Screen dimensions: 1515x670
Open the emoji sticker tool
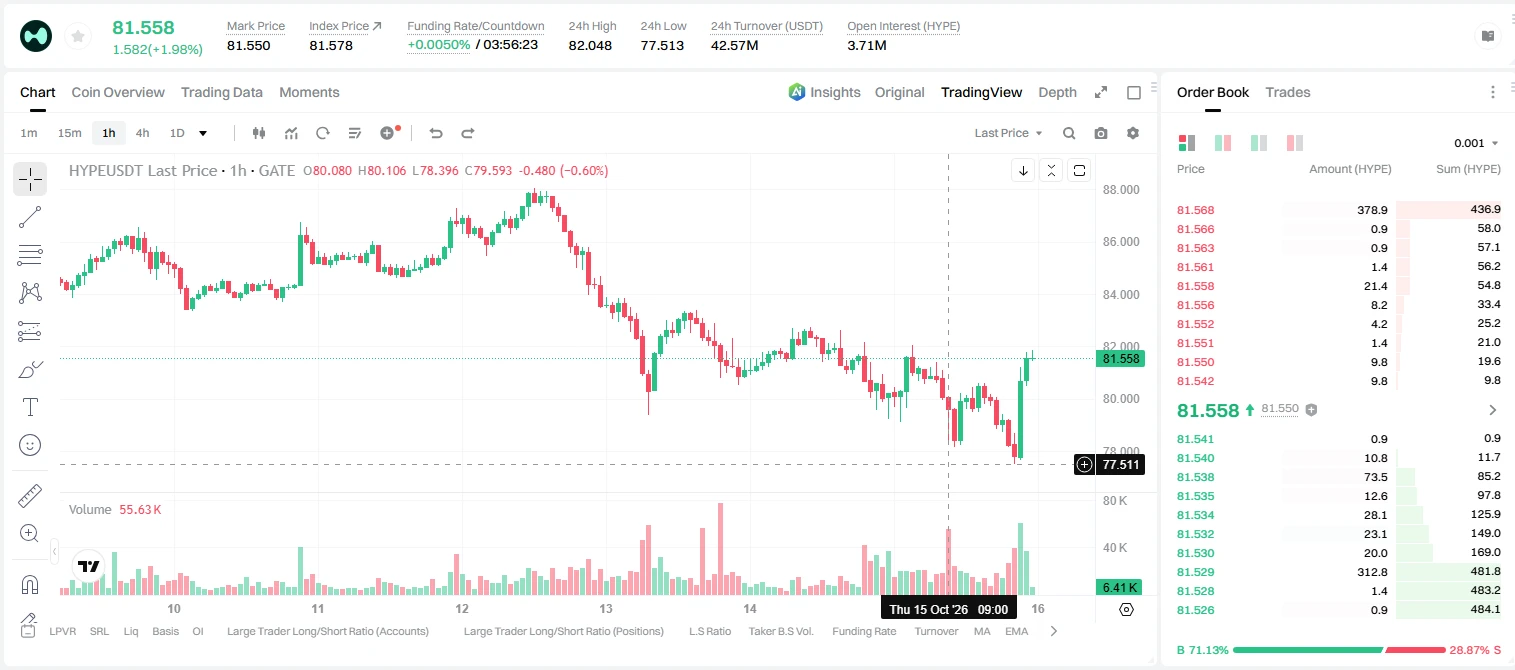coord(30,445)
